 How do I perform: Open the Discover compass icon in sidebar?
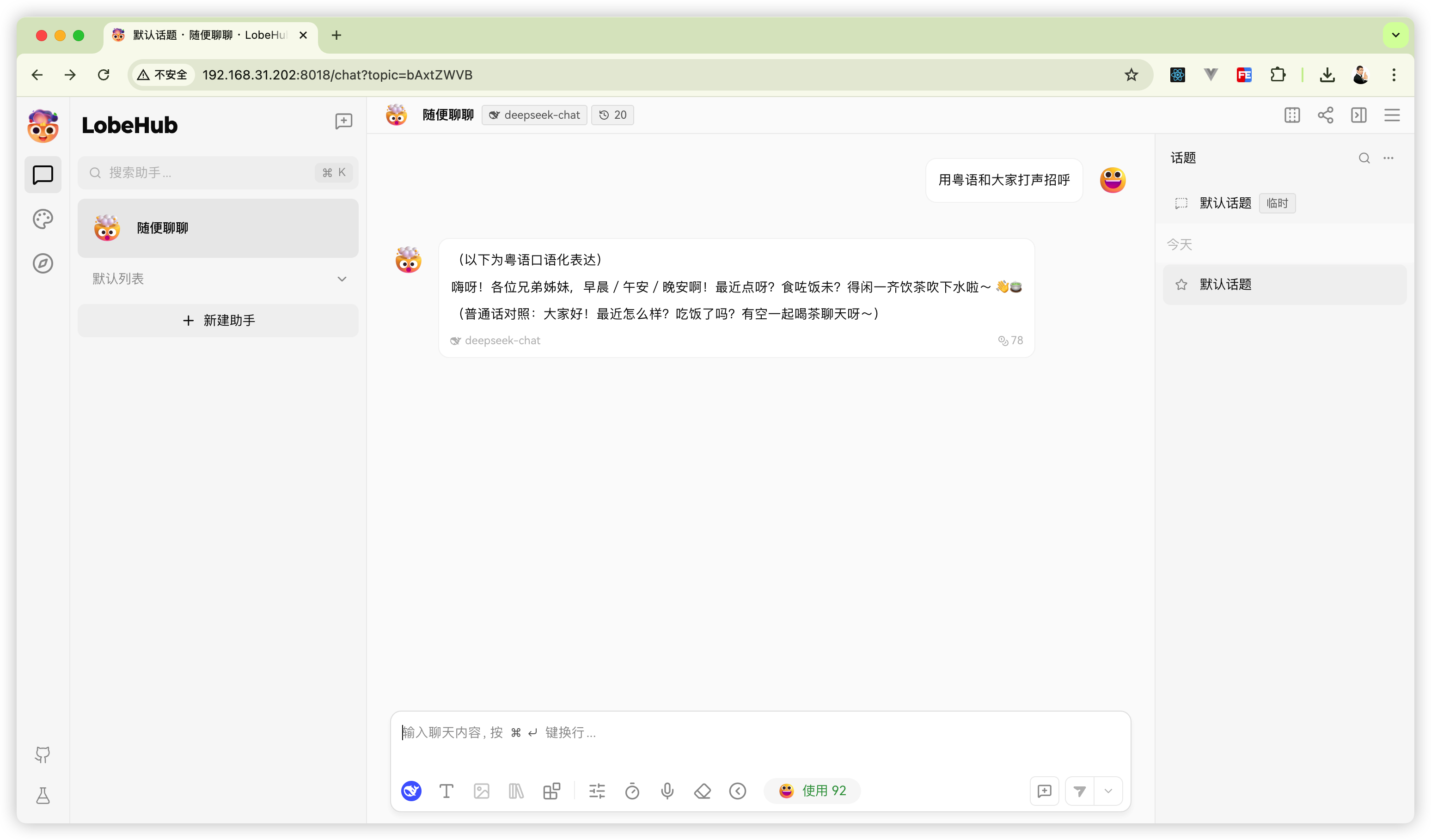43,263
